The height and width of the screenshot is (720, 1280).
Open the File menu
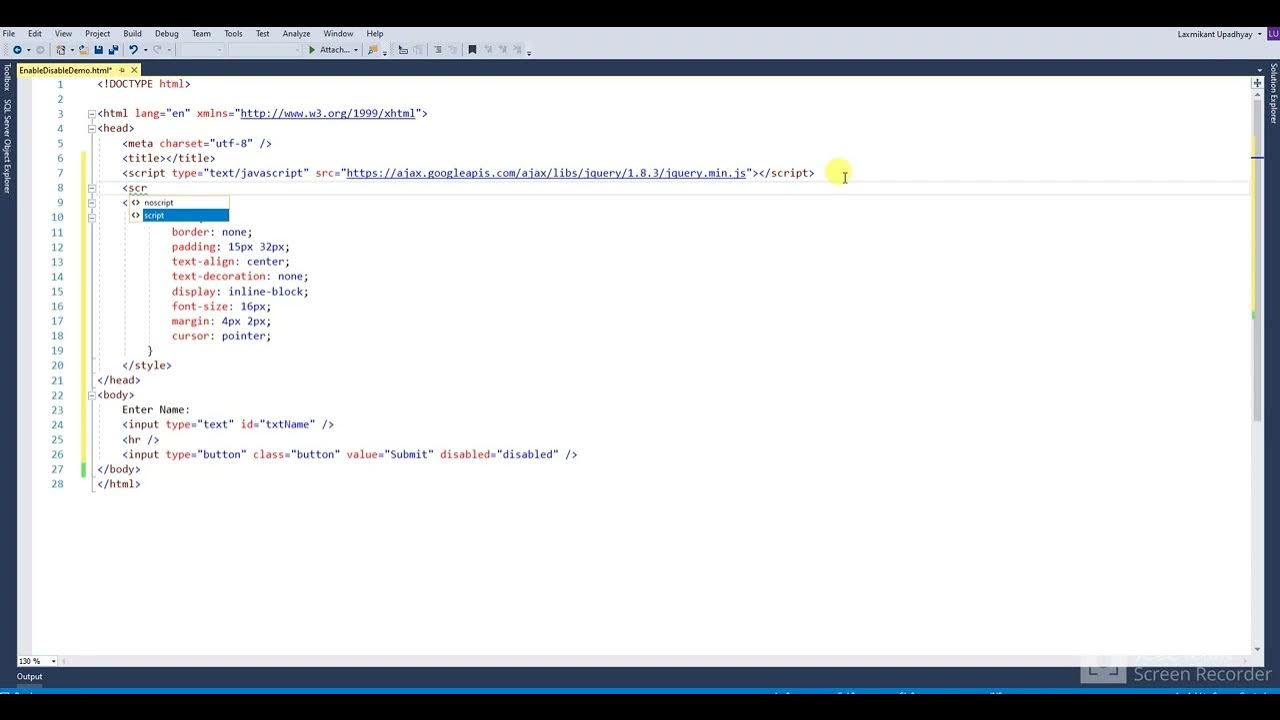(9, 34)
